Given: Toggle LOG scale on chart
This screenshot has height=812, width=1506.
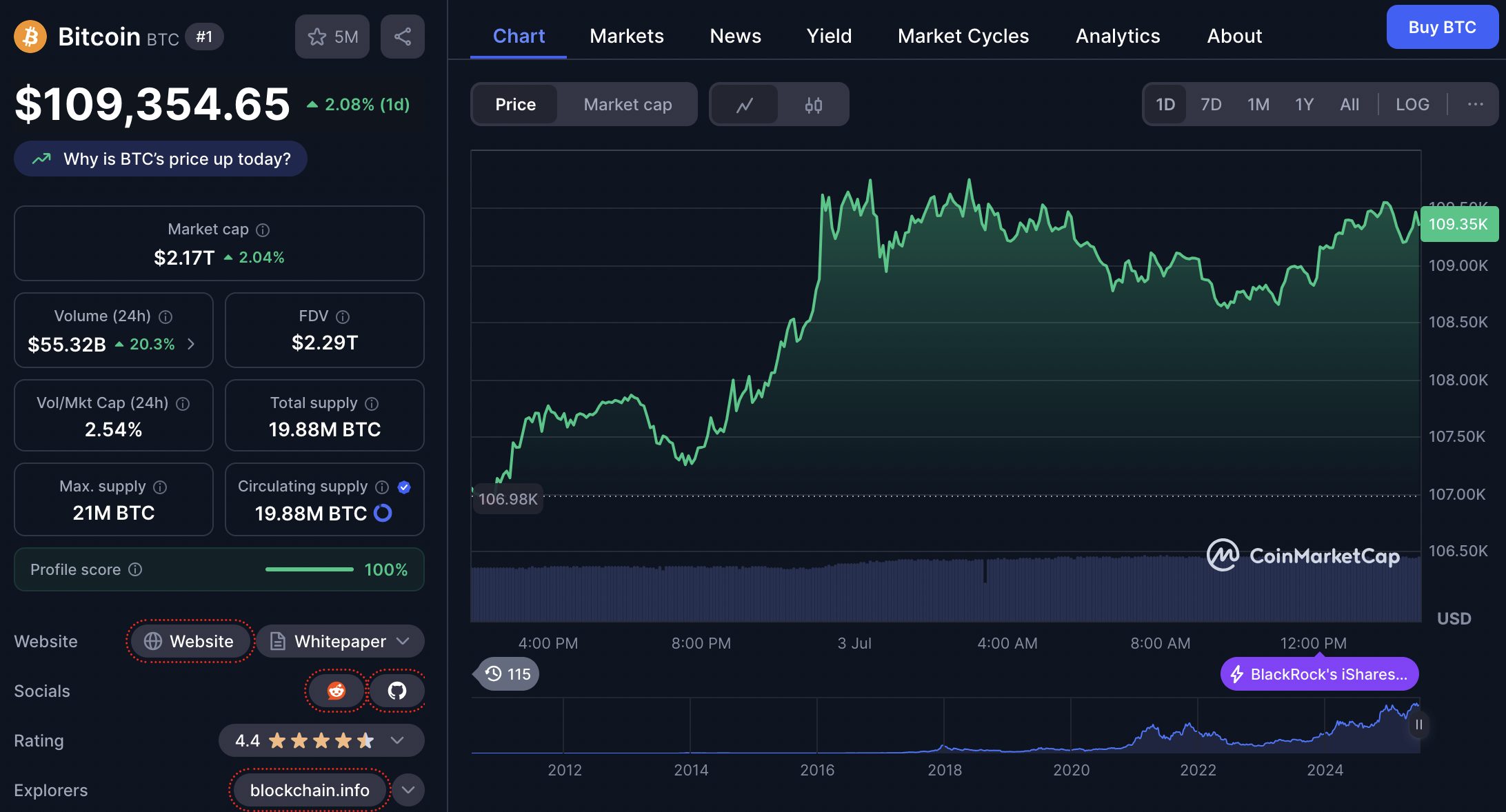Looking at the screenshot, I should [x=1412, y=104].
